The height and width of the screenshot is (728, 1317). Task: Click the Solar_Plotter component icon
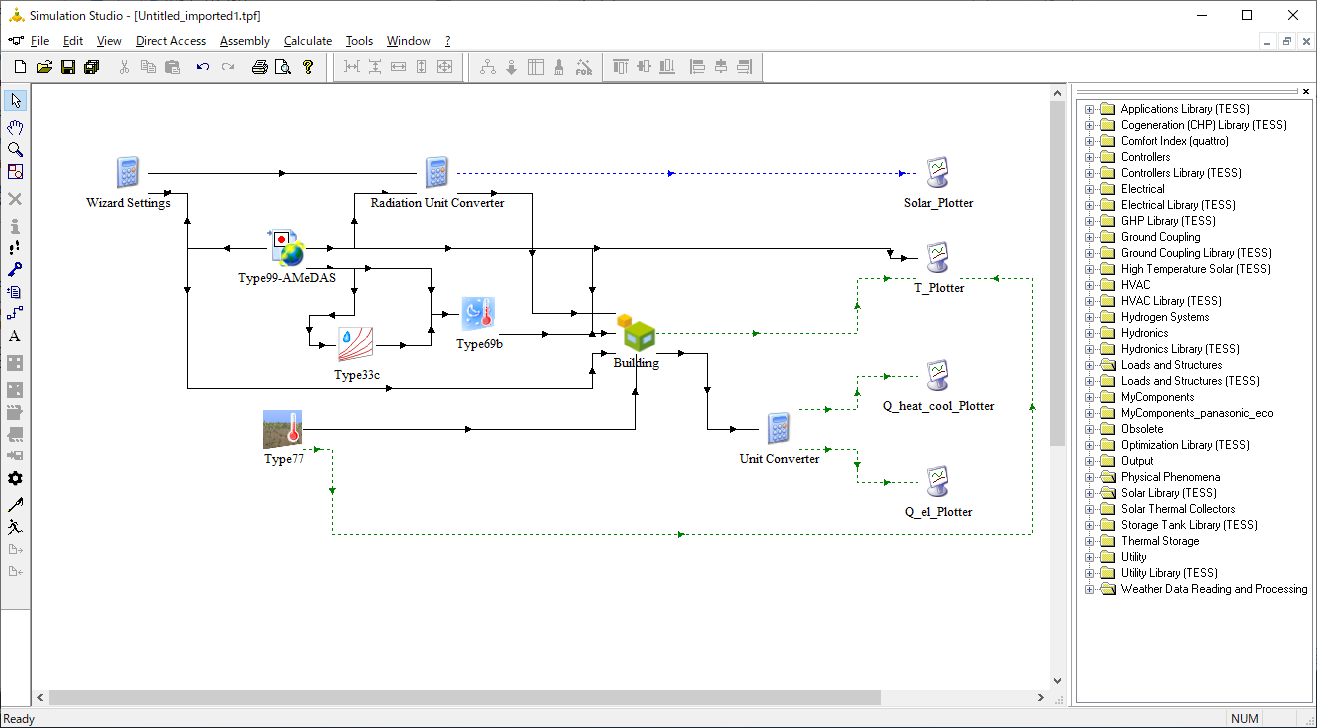coord(938,172)
